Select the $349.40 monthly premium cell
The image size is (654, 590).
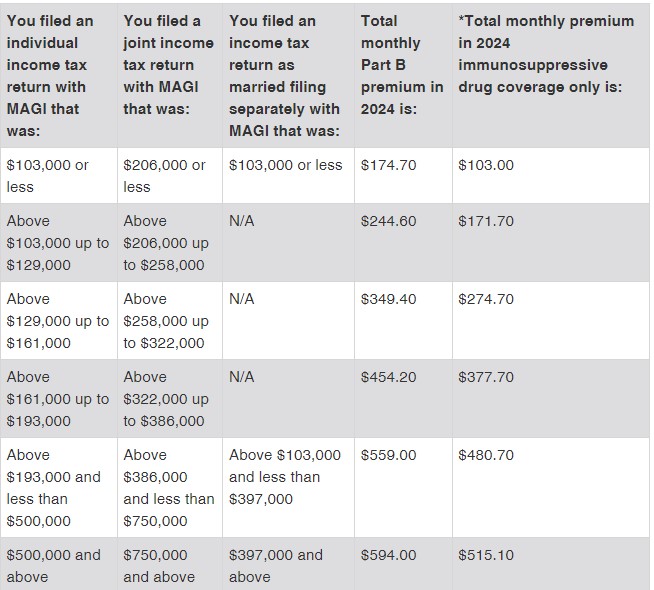click(388, 299)
